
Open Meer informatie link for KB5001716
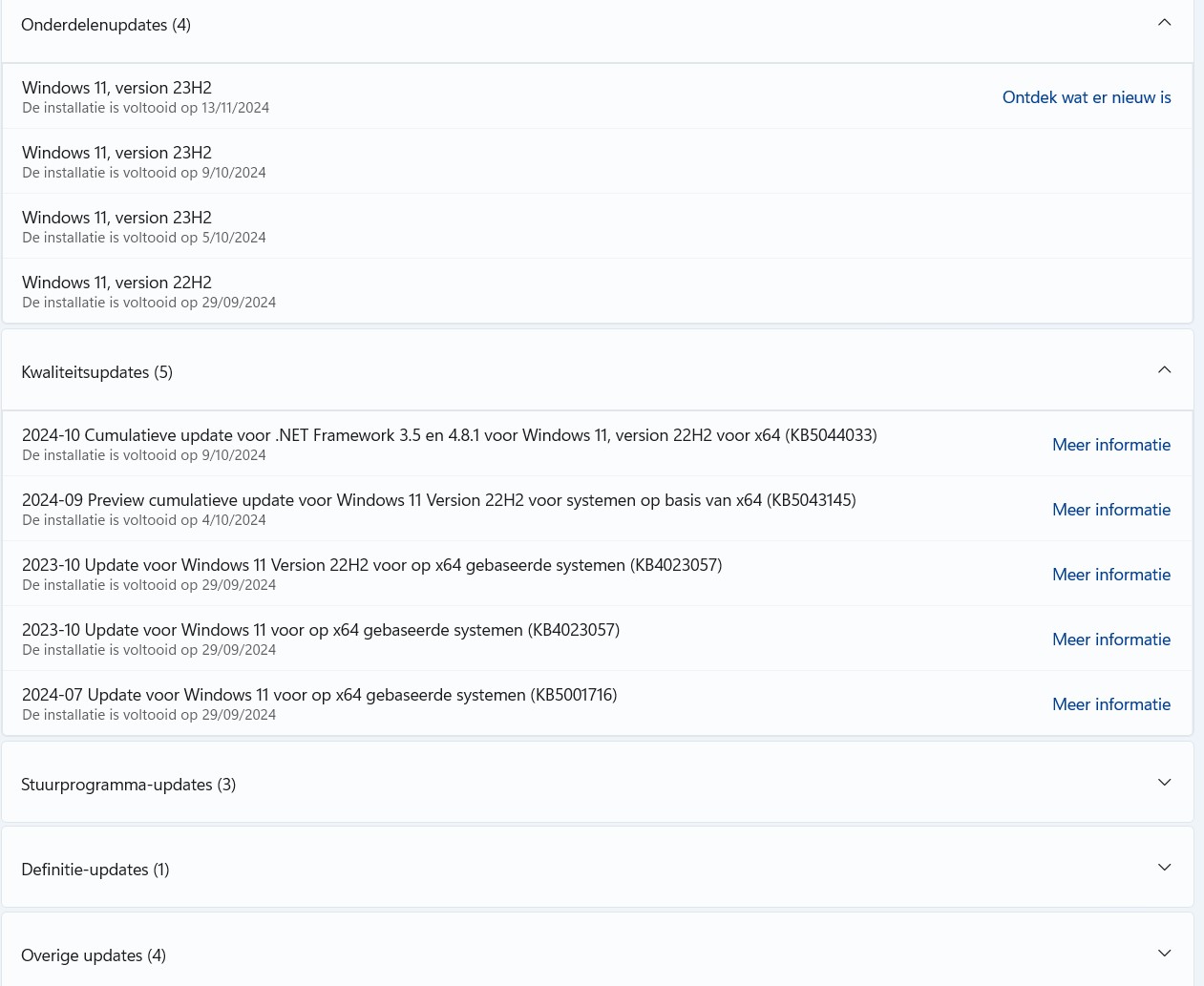tap(1110, 704)
